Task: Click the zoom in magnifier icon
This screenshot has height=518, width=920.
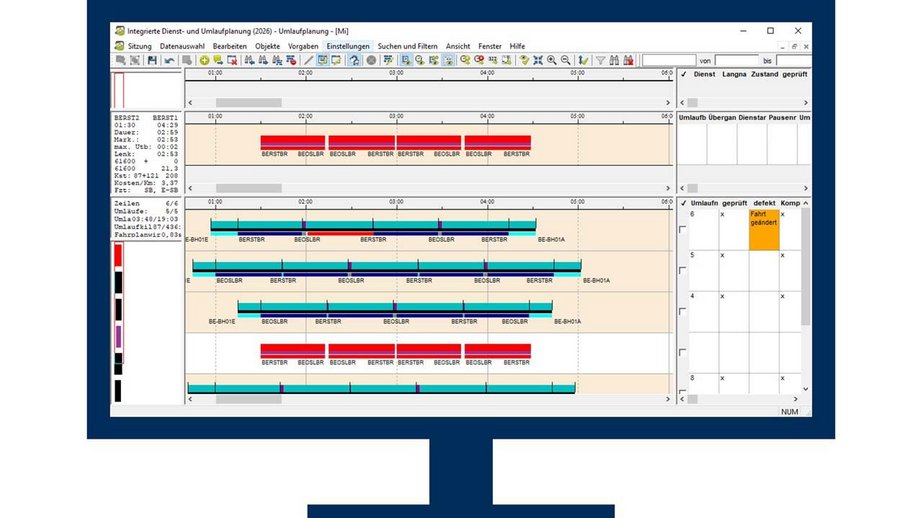Action: pos(551,60)
